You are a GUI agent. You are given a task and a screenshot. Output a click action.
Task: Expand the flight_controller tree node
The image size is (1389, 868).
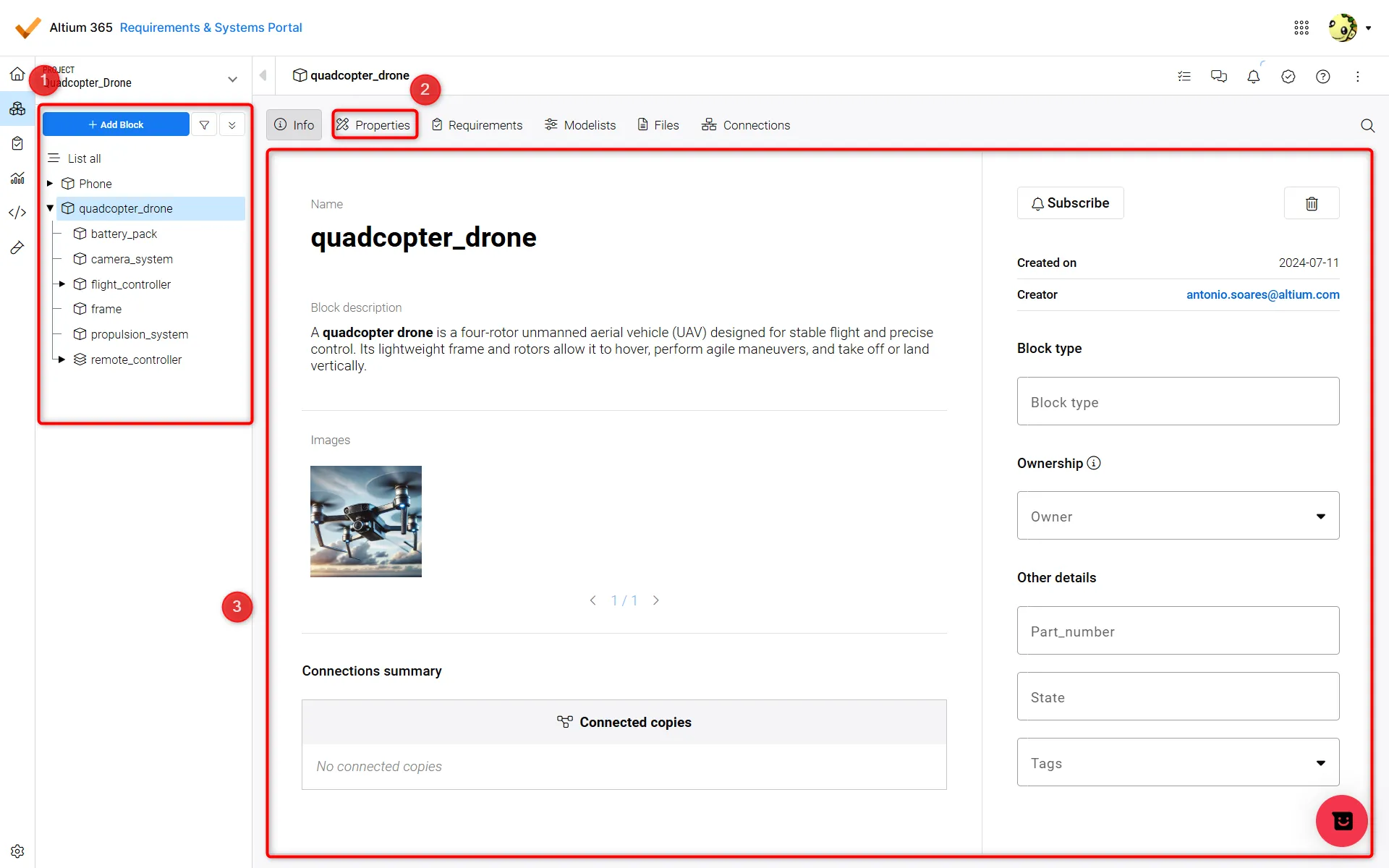[62, 284]
